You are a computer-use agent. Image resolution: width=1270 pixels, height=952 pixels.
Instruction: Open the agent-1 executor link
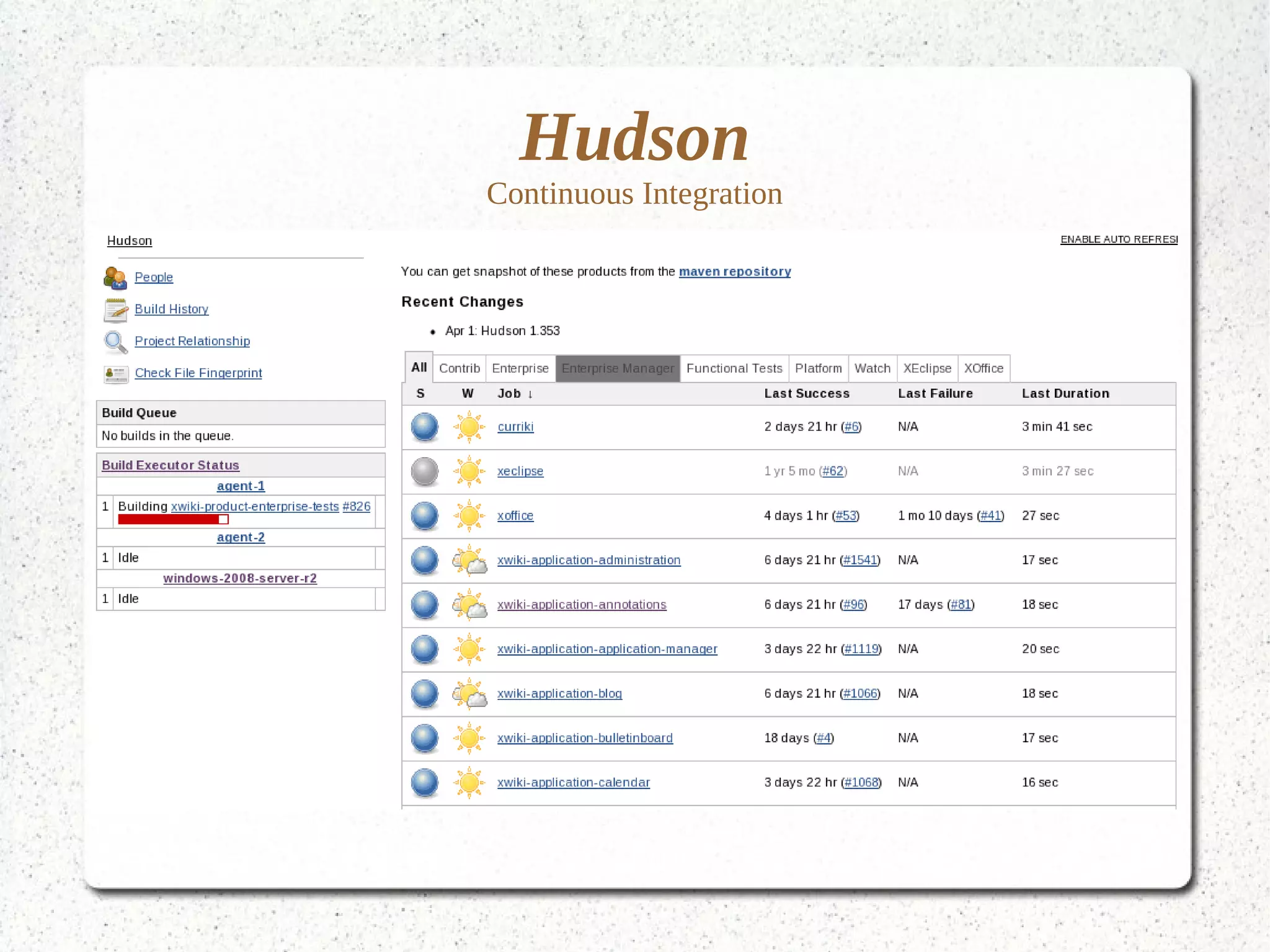[241, 486]
